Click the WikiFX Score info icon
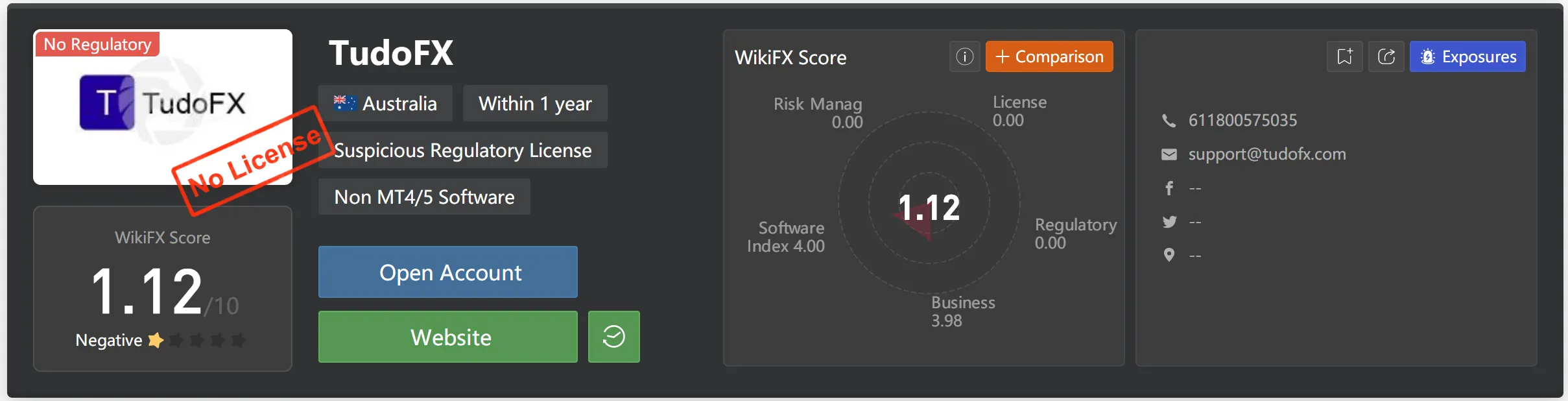 964,56
